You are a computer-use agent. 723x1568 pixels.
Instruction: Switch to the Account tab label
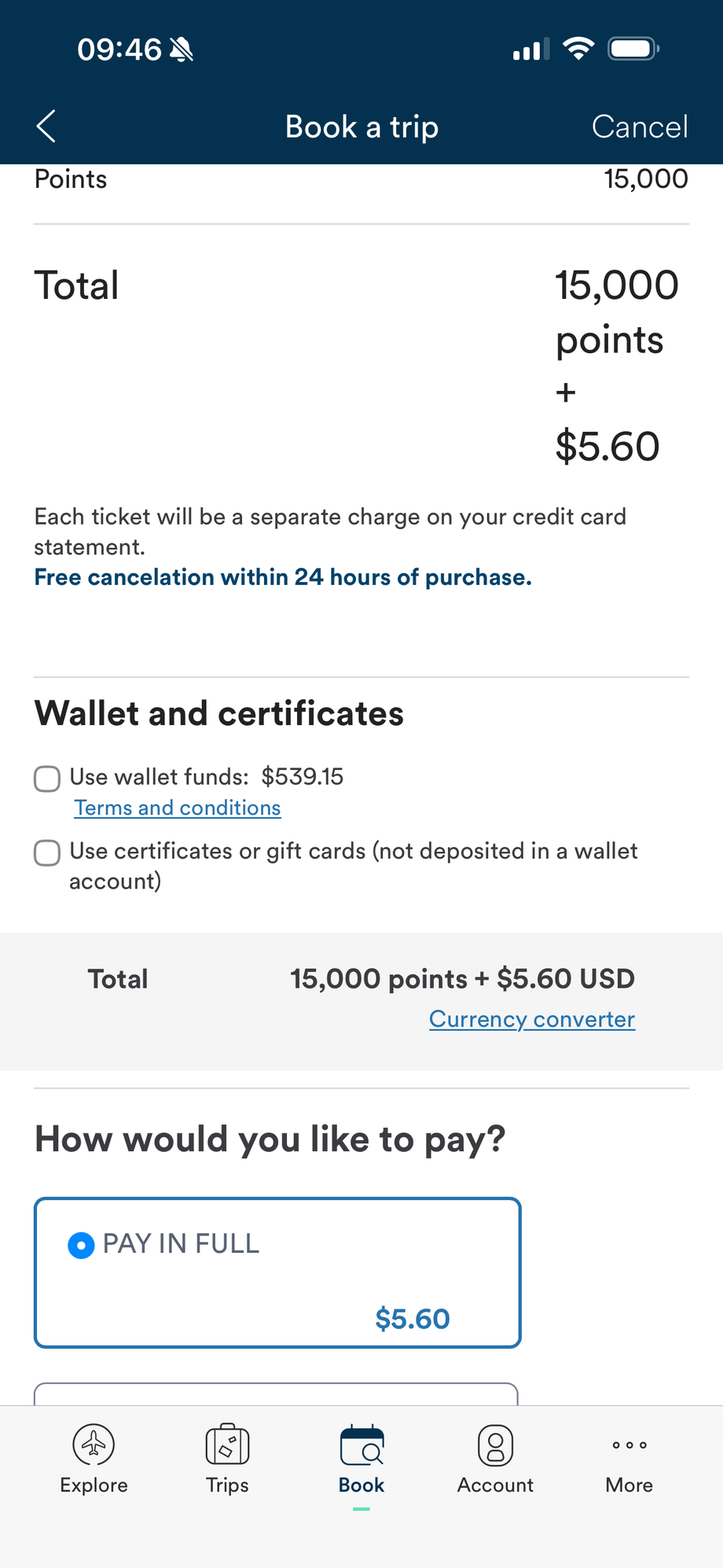(495, 1485)
